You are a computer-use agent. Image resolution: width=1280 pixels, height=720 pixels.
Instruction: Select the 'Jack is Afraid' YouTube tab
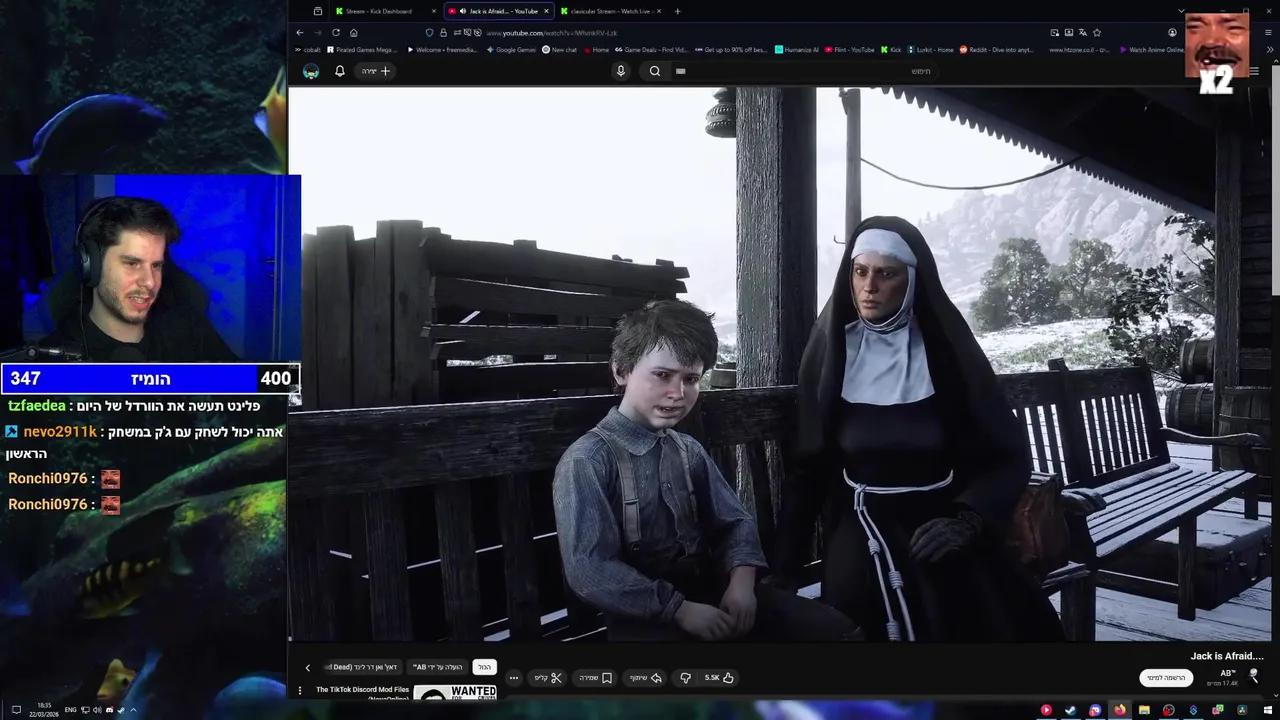497,11
